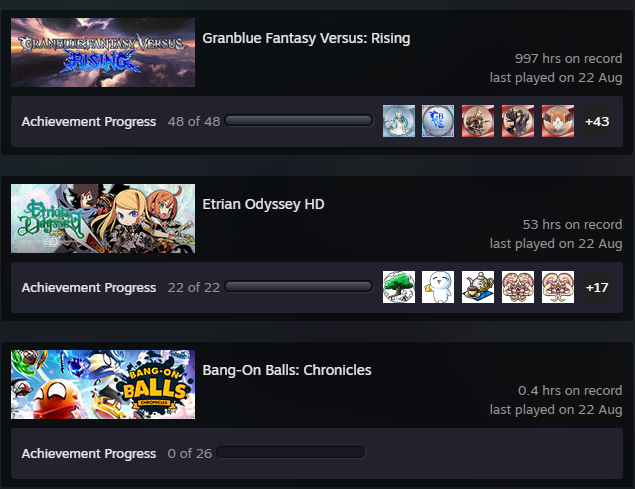635x489 pixels.
Task: Show the +17 more Etrian Odyssey achievements
Action: (597, 287)
